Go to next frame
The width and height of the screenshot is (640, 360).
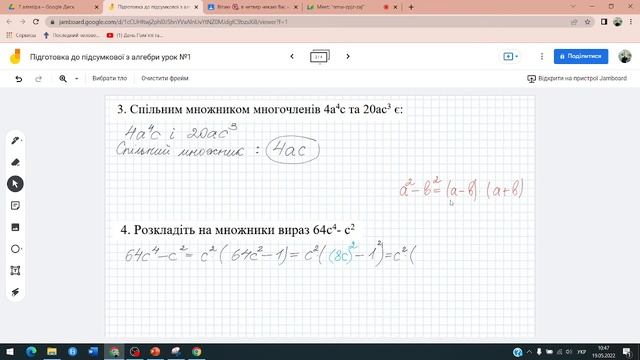point(348,56)
